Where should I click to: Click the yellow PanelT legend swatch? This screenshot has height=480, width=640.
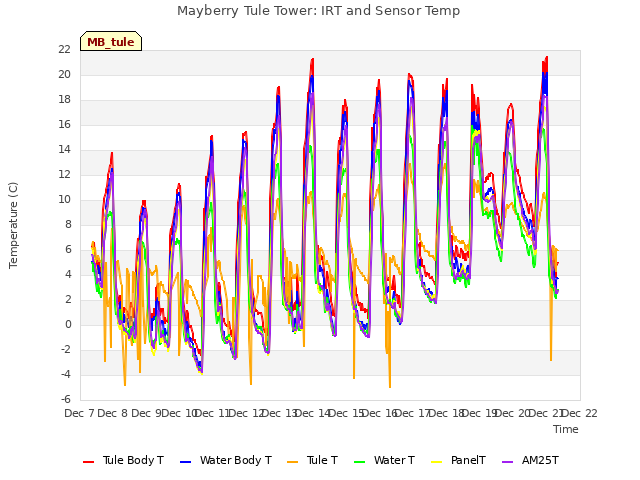[x=437, y=462]
